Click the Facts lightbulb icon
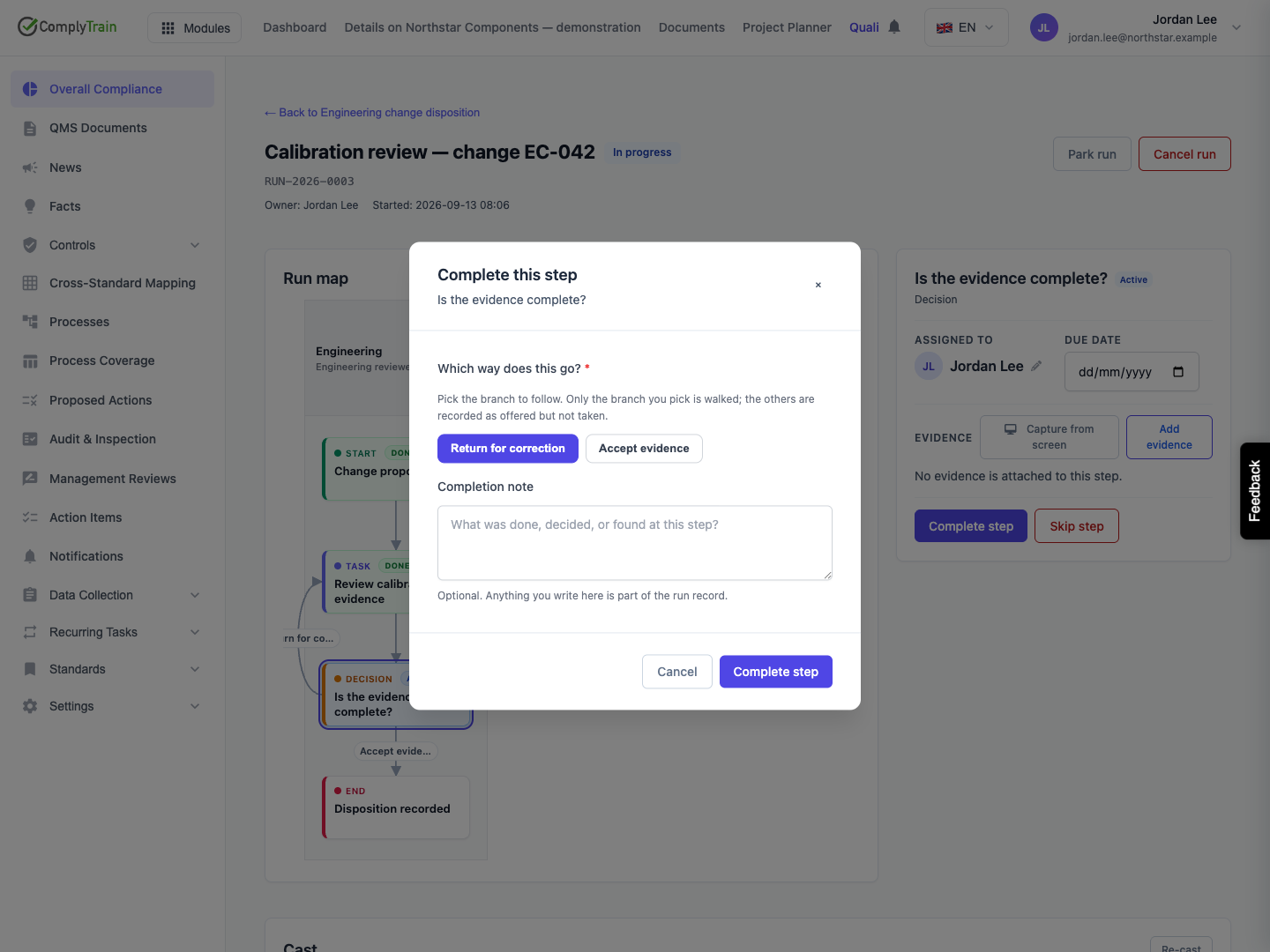The image size is (1270, 952). click(30, 206)
